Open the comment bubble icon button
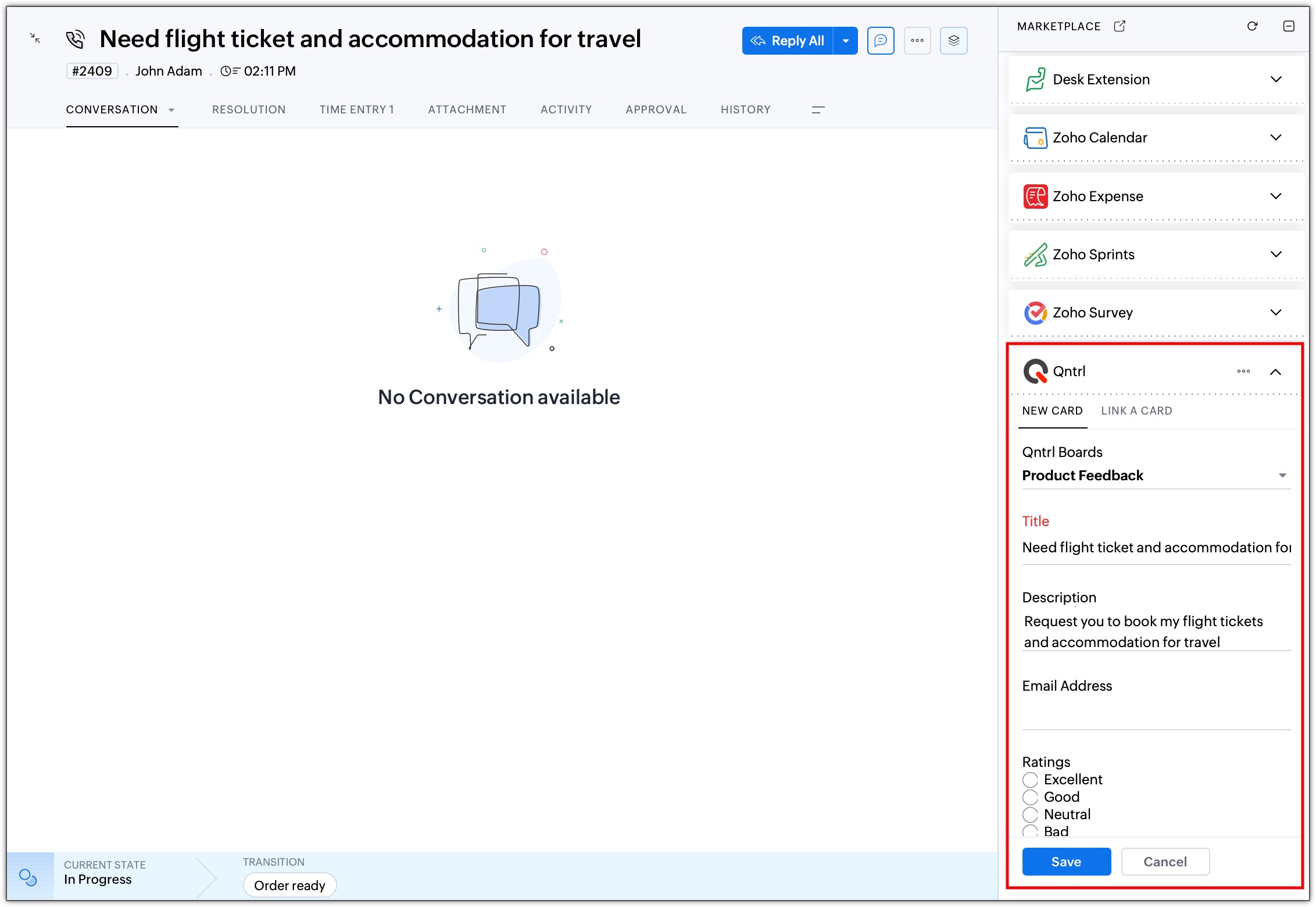 pos(880,41)
